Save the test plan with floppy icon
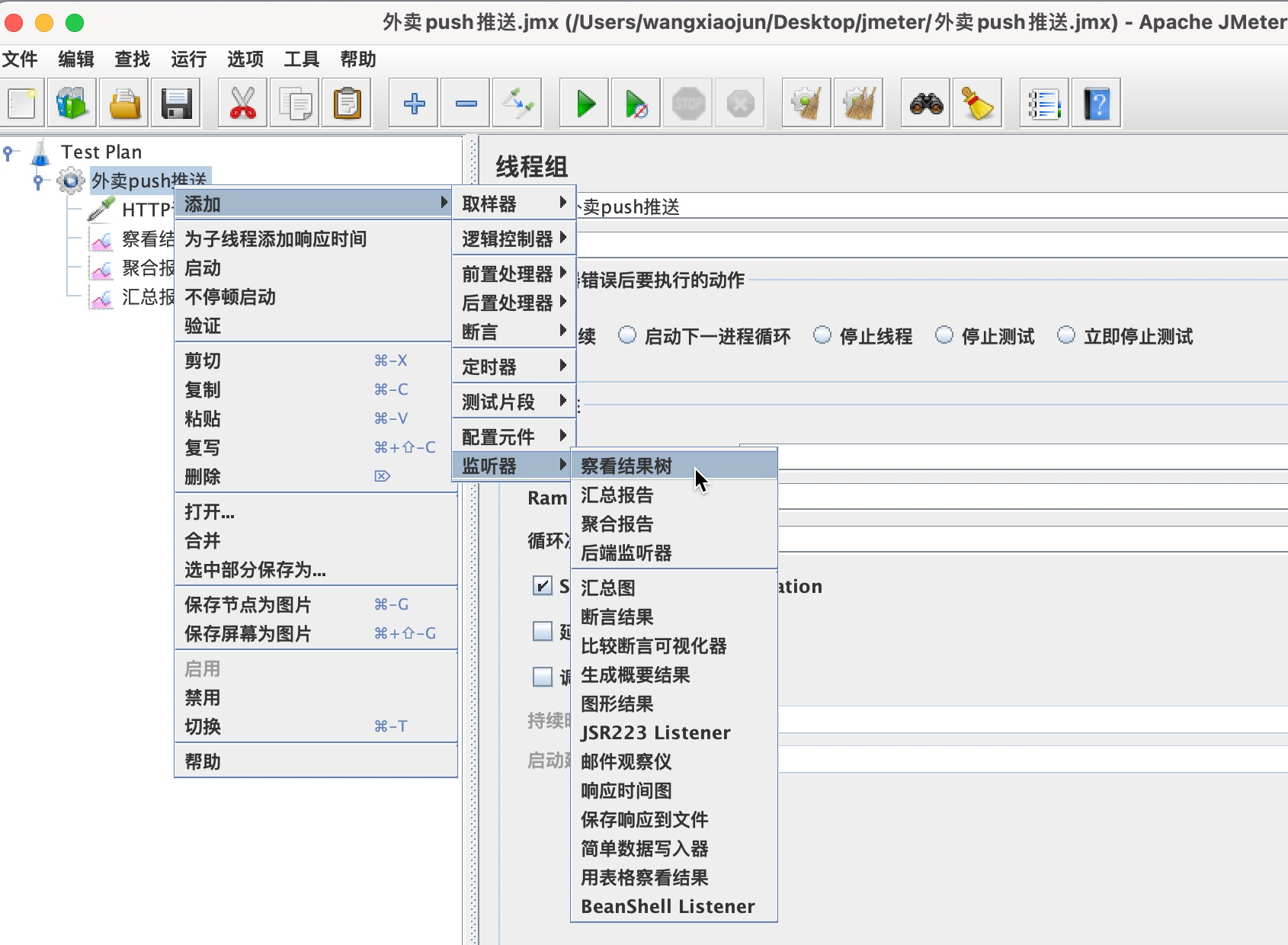This screenshot has width=1288, height=945. coord(176,102)
